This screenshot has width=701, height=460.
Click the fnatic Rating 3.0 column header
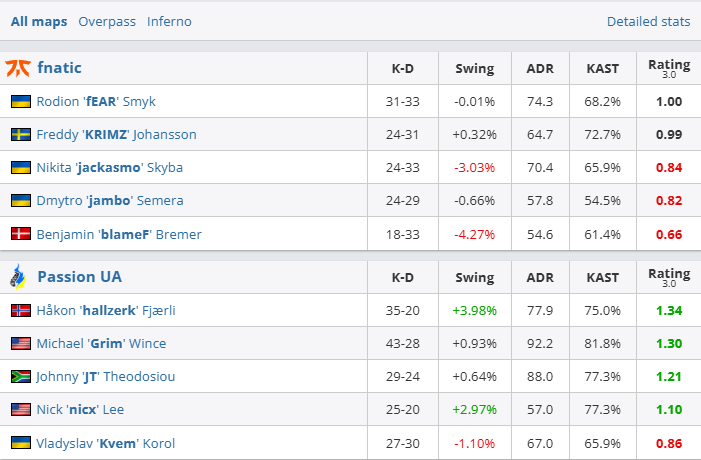click(669, 68)
